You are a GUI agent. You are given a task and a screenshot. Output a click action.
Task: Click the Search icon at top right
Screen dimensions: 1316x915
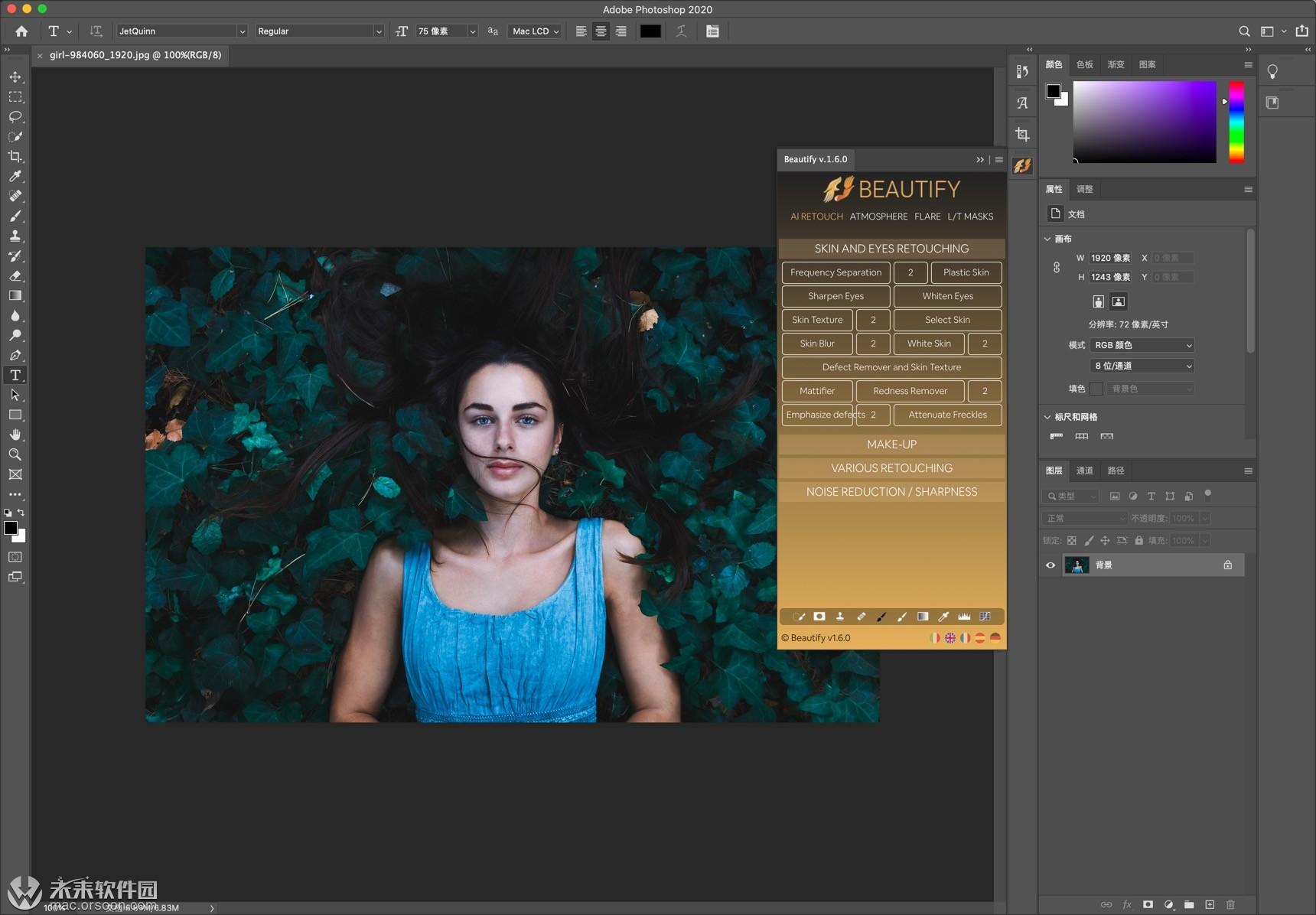pos(1244,31)
